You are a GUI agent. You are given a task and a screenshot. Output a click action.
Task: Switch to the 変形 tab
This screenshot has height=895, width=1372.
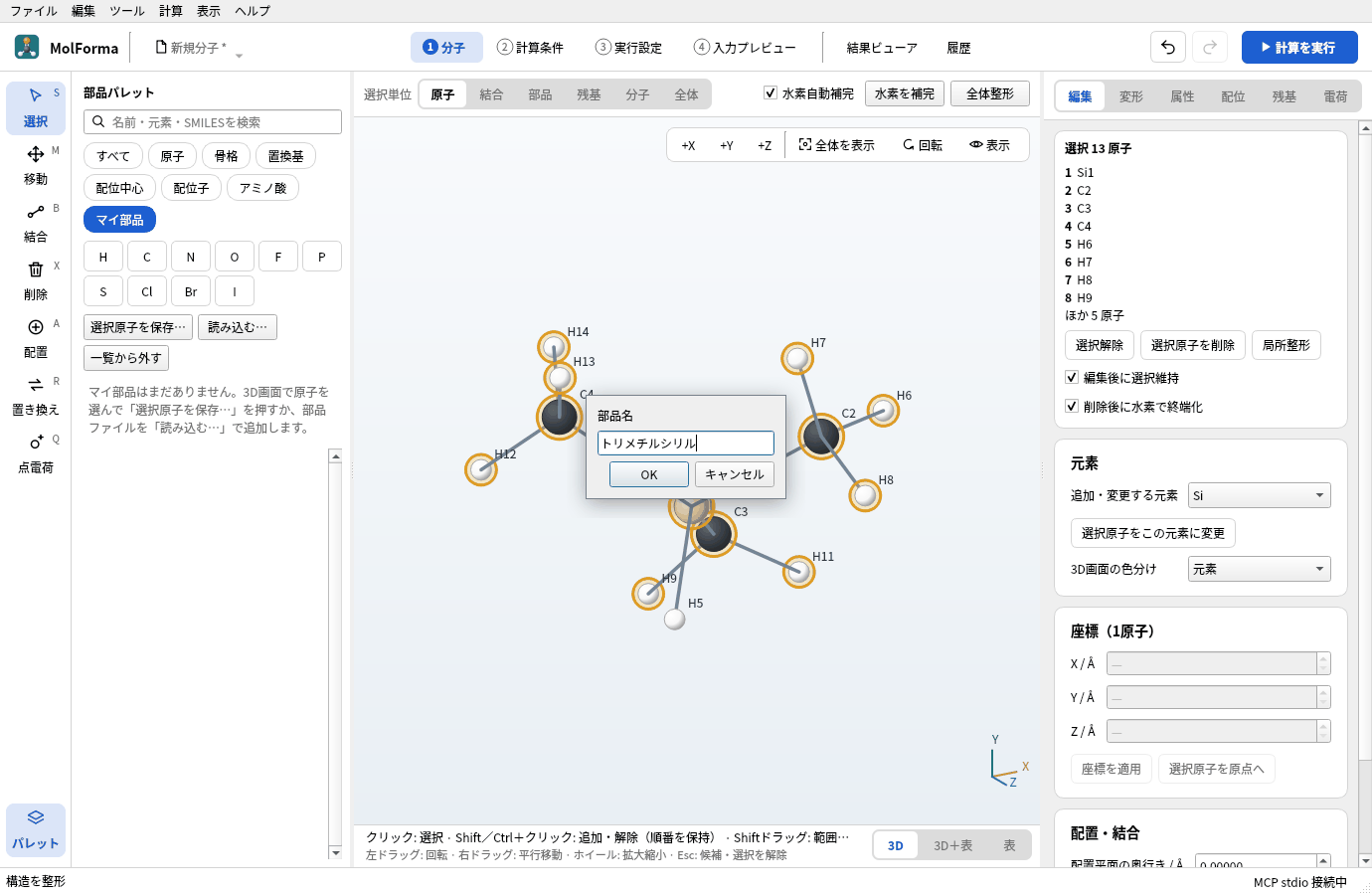coord(1131,96)
